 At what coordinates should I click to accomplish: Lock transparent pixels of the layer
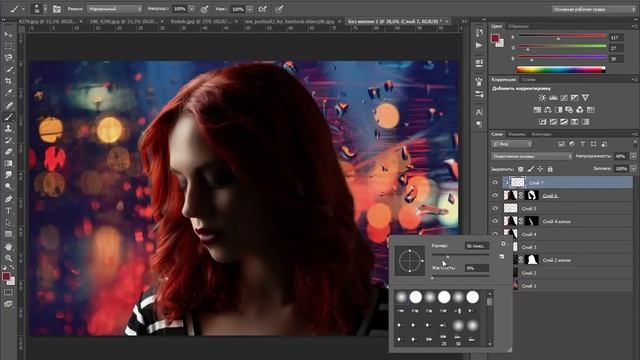pos(521,169)
